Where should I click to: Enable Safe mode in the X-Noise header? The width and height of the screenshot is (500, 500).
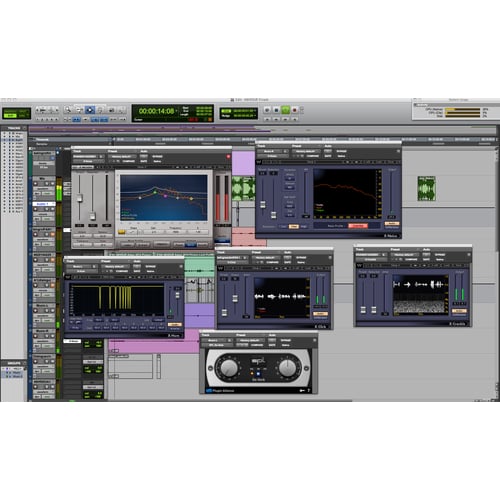(x=328, y=156)
